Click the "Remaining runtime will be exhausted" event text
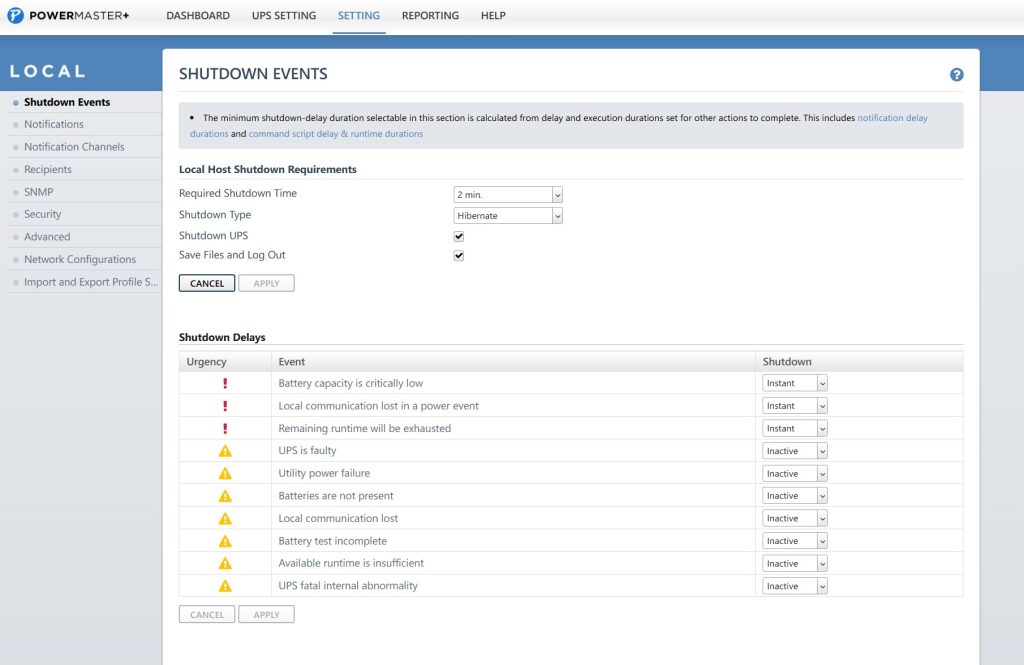This screenshot has width=1024, height=665. tap(364, 429)
